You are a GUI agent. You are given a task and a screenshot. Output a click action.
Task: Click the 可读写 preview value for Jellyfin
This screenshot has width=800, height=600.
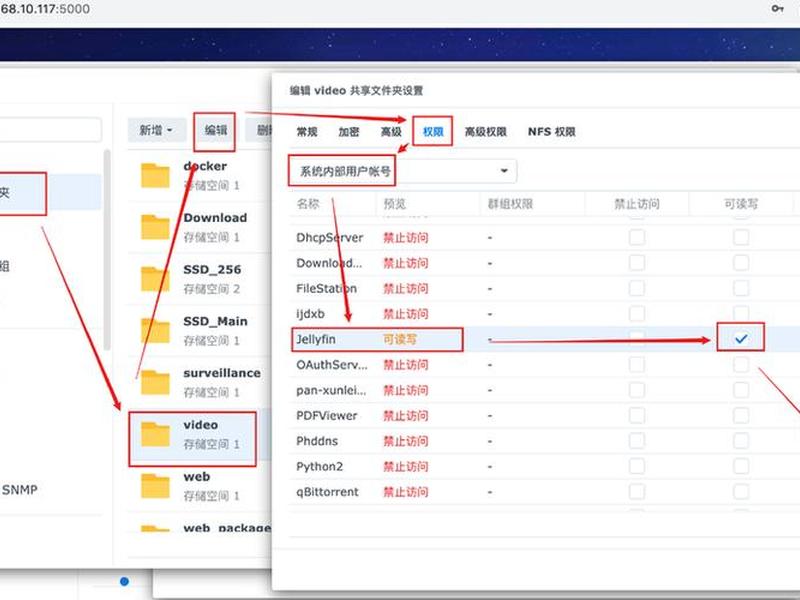400,339
